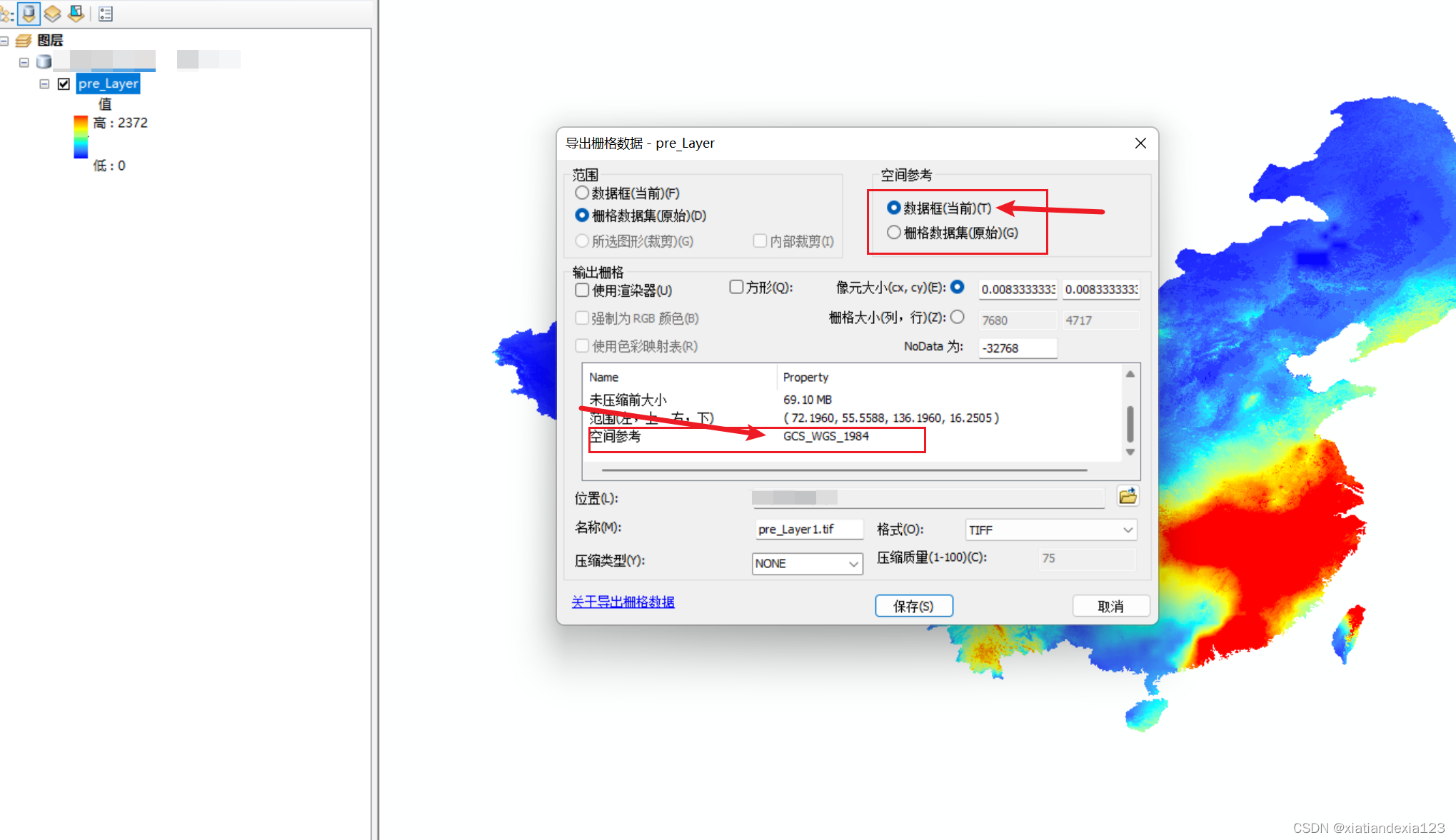1456x840 pixels.
Task: Uncheck pre_Layer visibility checkbox
Action: pos(64,84)
